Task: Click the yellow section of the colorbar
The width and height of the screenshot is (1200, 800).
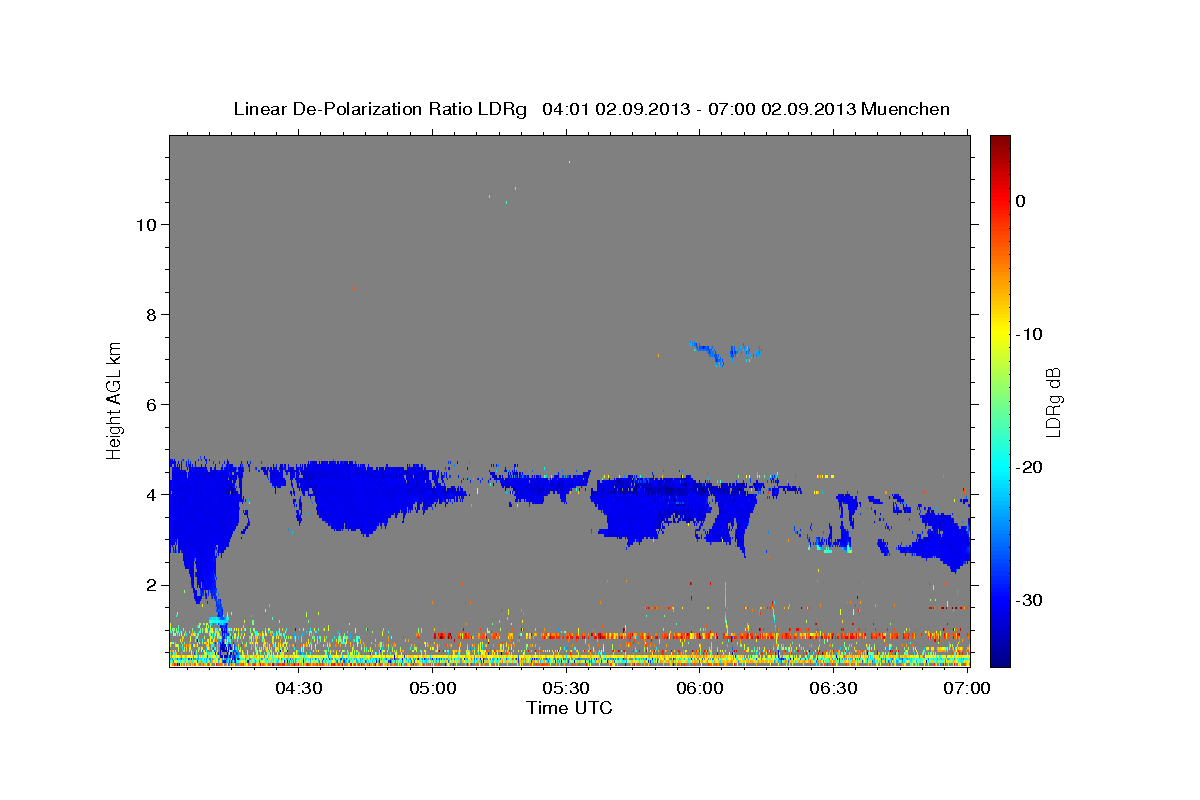Action: coord(1000,330)
